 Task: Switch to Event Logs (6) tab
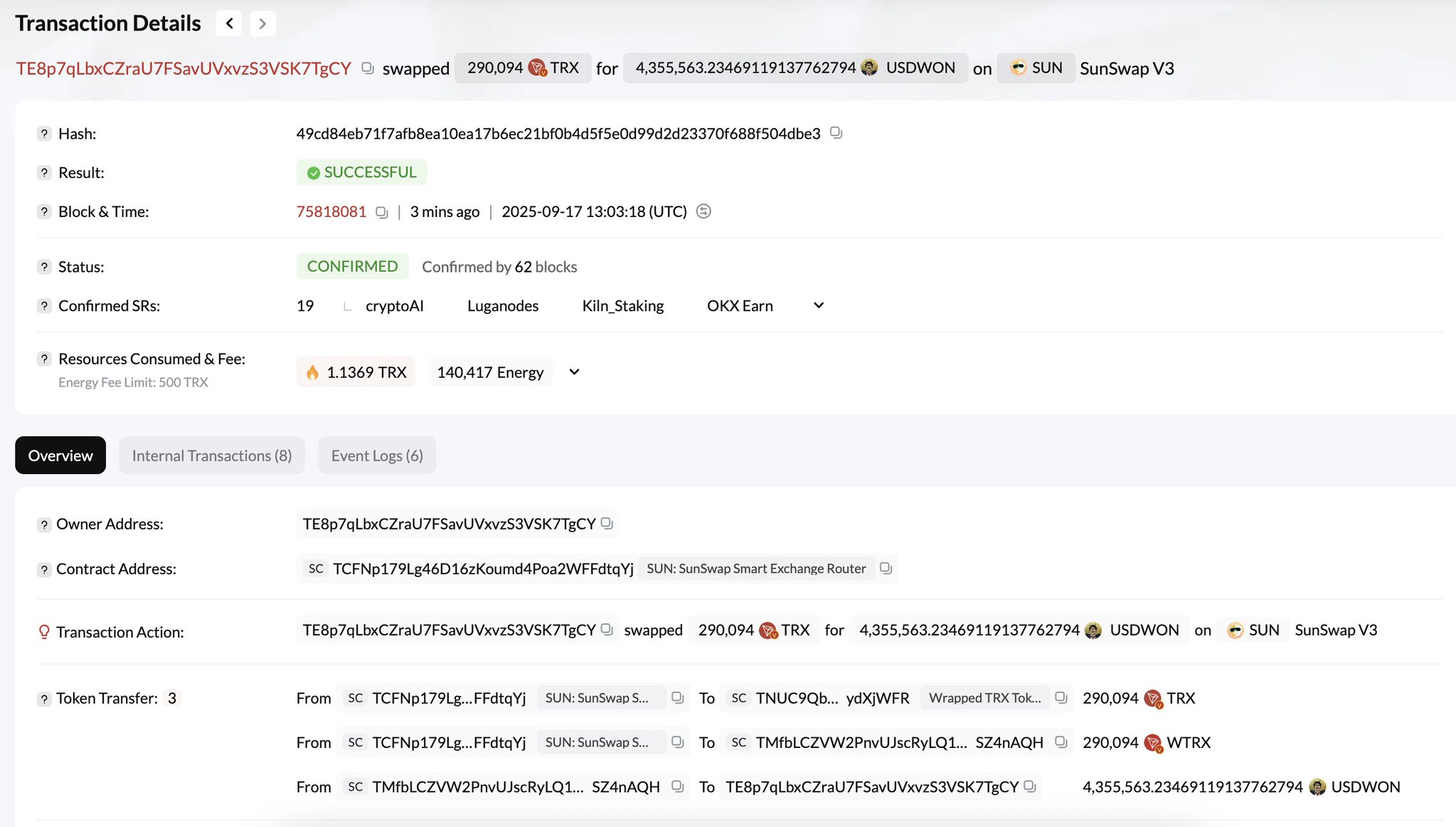pyautogui.click(x=377, y=455)
